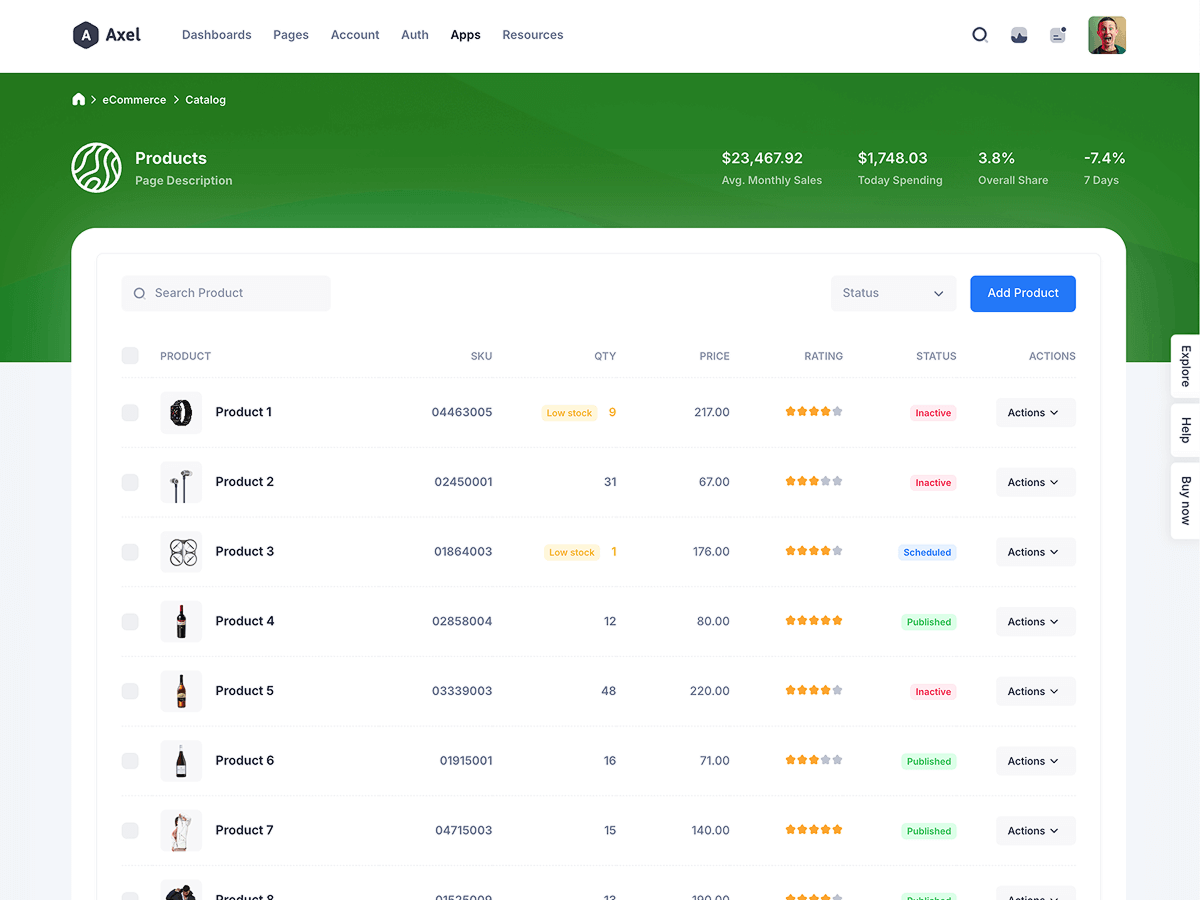
Task: Select the Product 5 row checkbox
Action: 130,691
